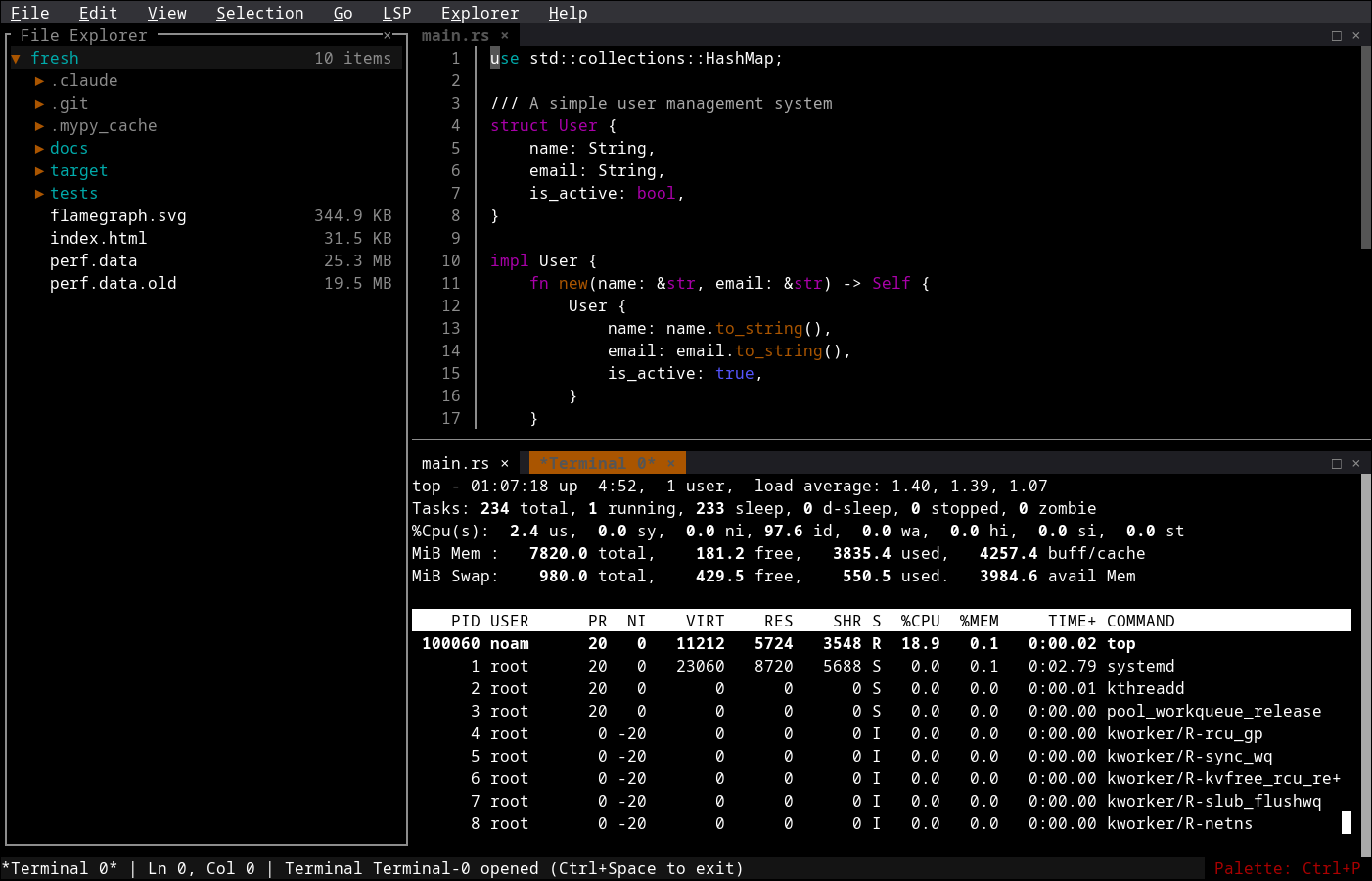Close the *Terminal 0* tab

click(x=671, y=462)
